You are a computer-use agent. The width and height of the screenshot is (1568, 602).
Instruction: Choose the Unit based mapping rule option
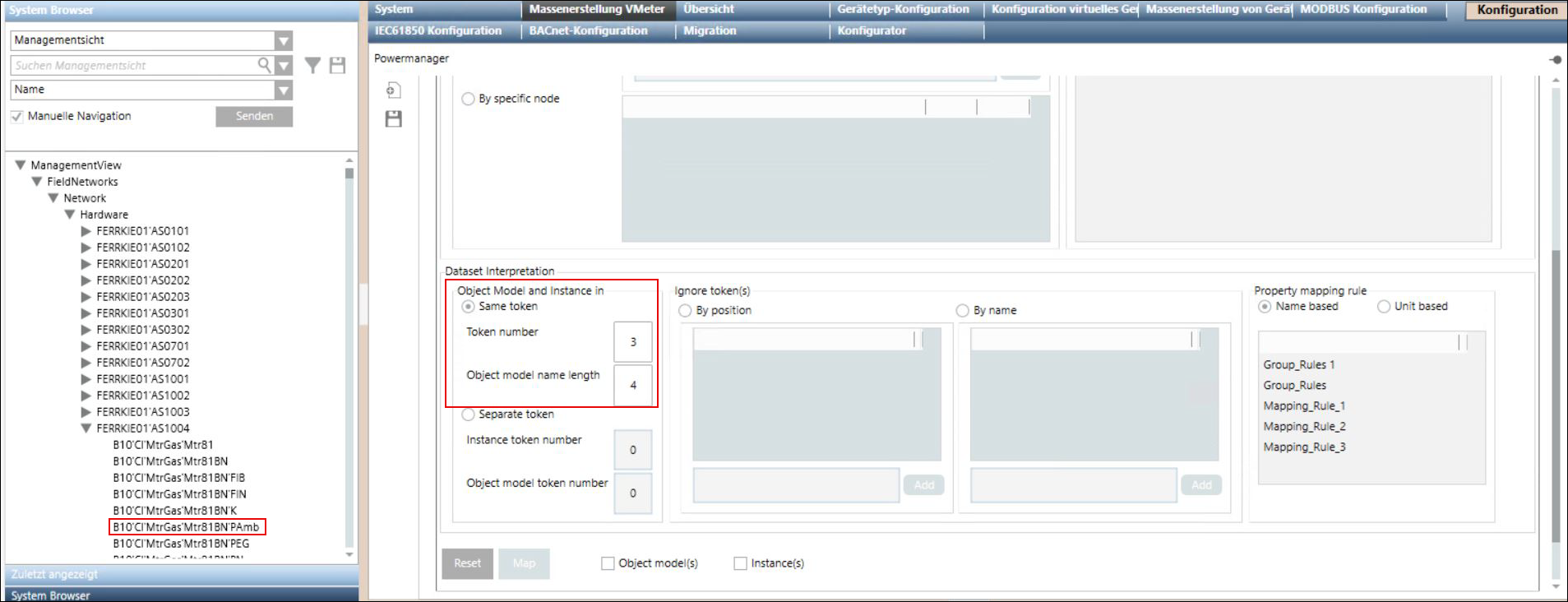pyautogui.click(x=1384, y=307)
